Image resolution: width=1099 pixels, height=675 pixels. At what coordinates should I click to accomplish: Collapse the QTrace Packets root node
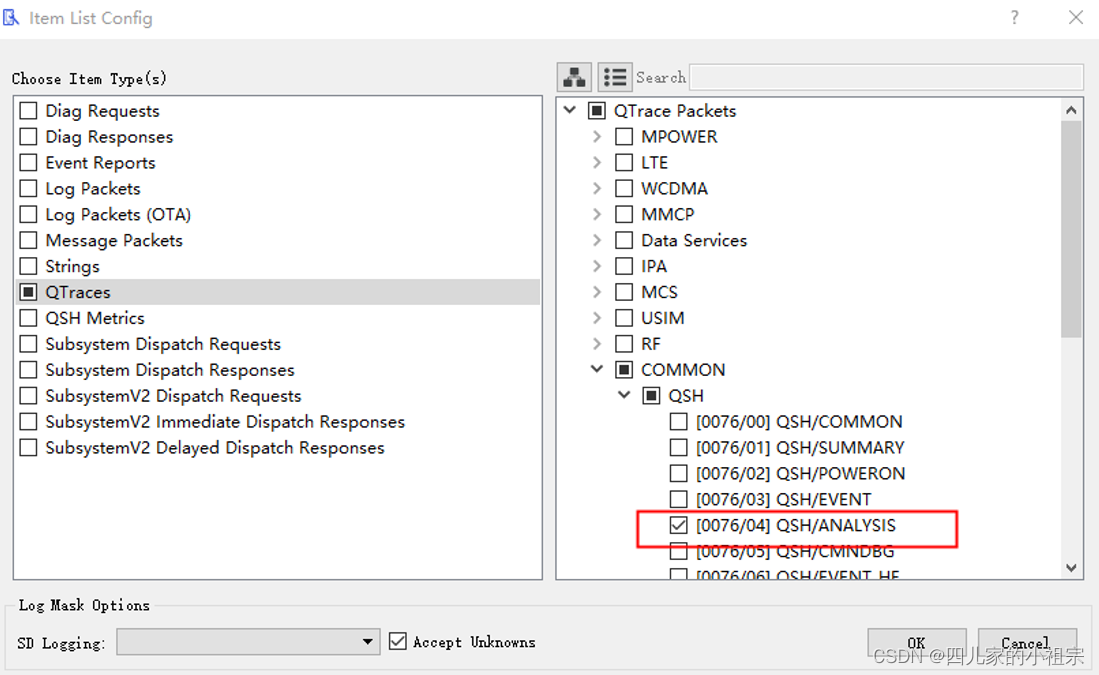[570, 110]
